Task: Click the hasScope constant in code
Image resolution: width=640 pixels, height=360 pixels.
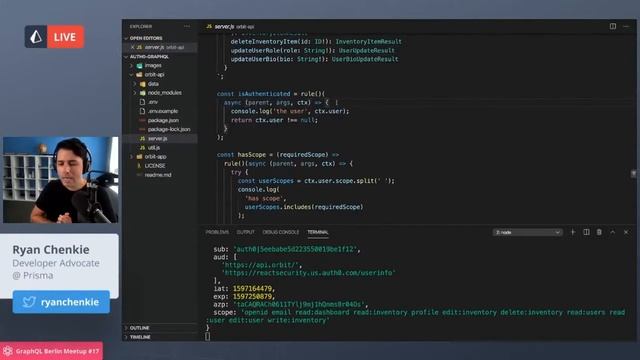Action: point(251,155)
